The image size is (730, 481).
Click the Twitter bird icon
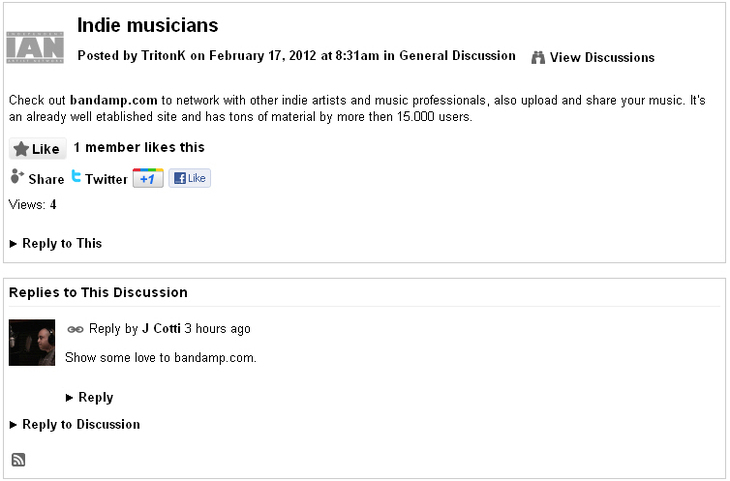[76, 176]
